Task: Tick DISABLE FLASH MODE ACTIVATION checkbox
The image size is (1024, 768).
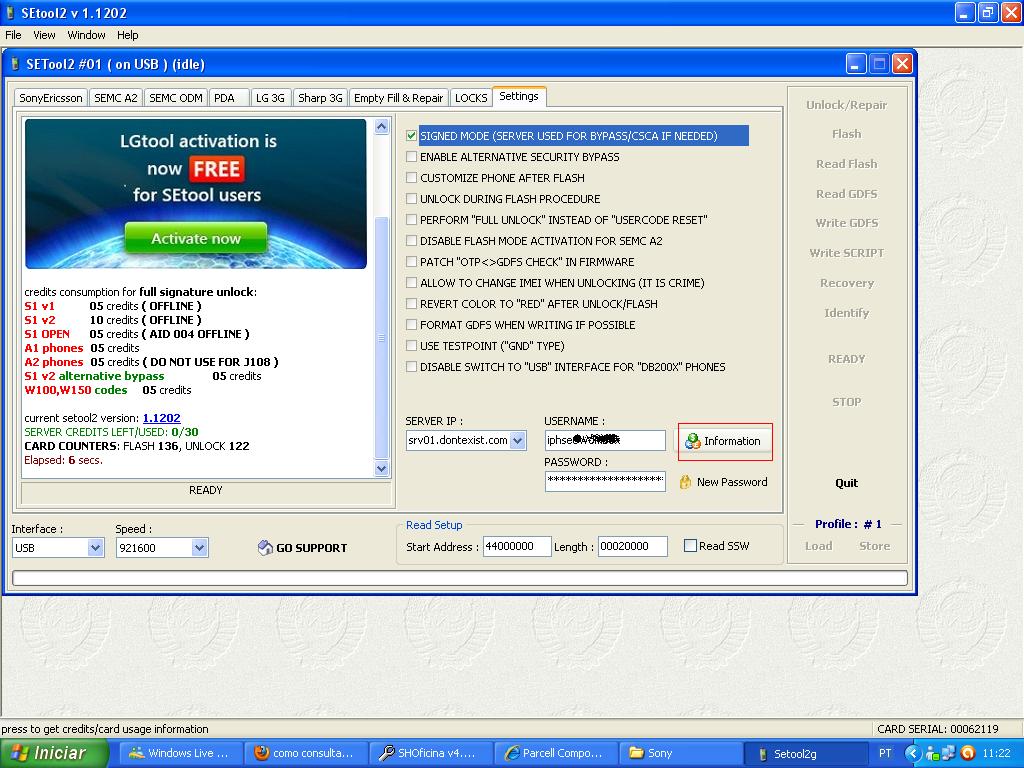Action: (411, 241)
